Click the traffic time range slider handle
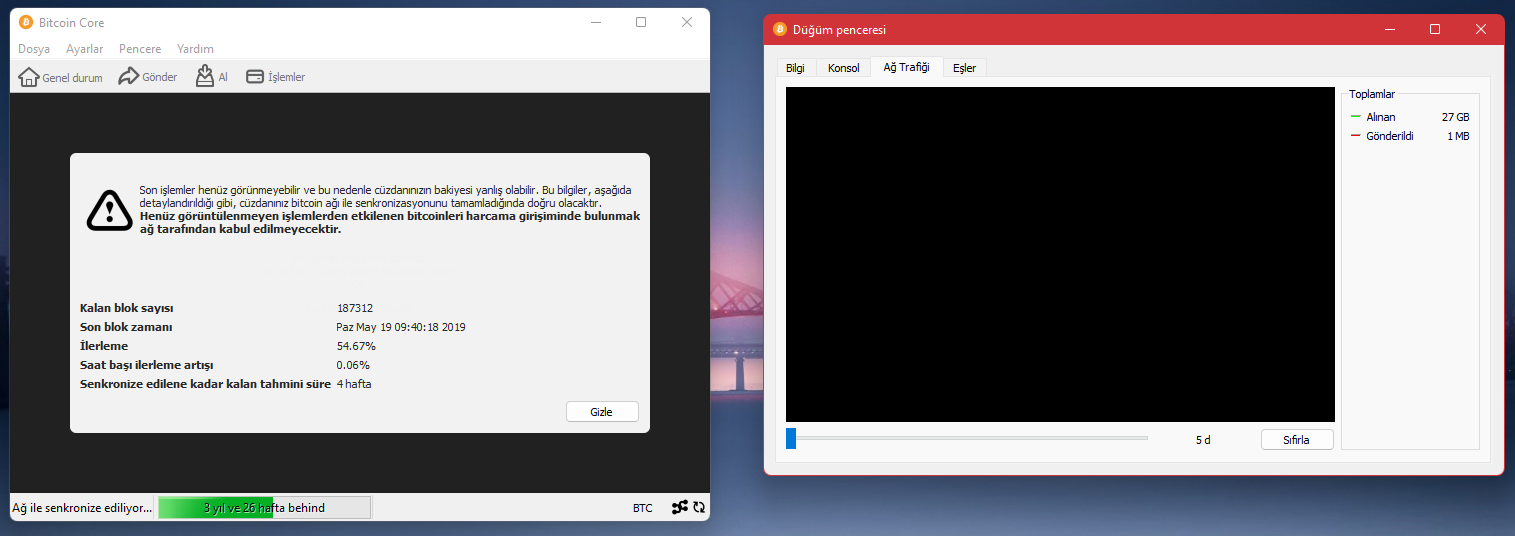 click(x=791, y=438)
